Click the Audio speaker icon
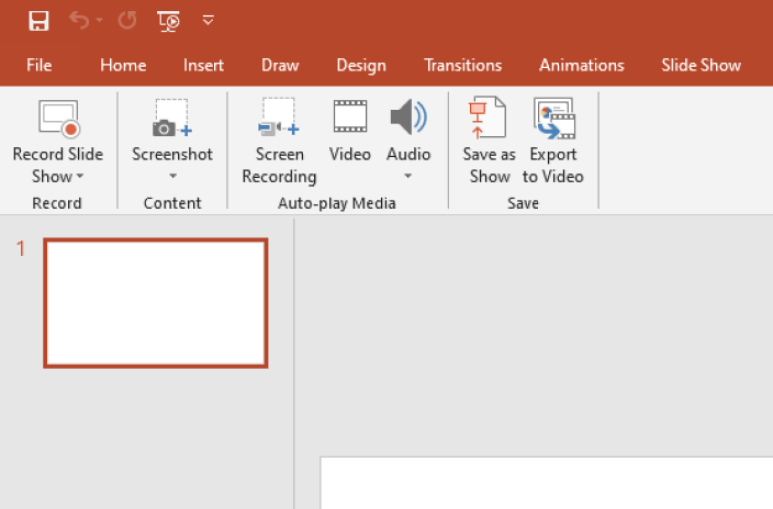The width and height of the screenshot is (773, 509). (409, 116)
